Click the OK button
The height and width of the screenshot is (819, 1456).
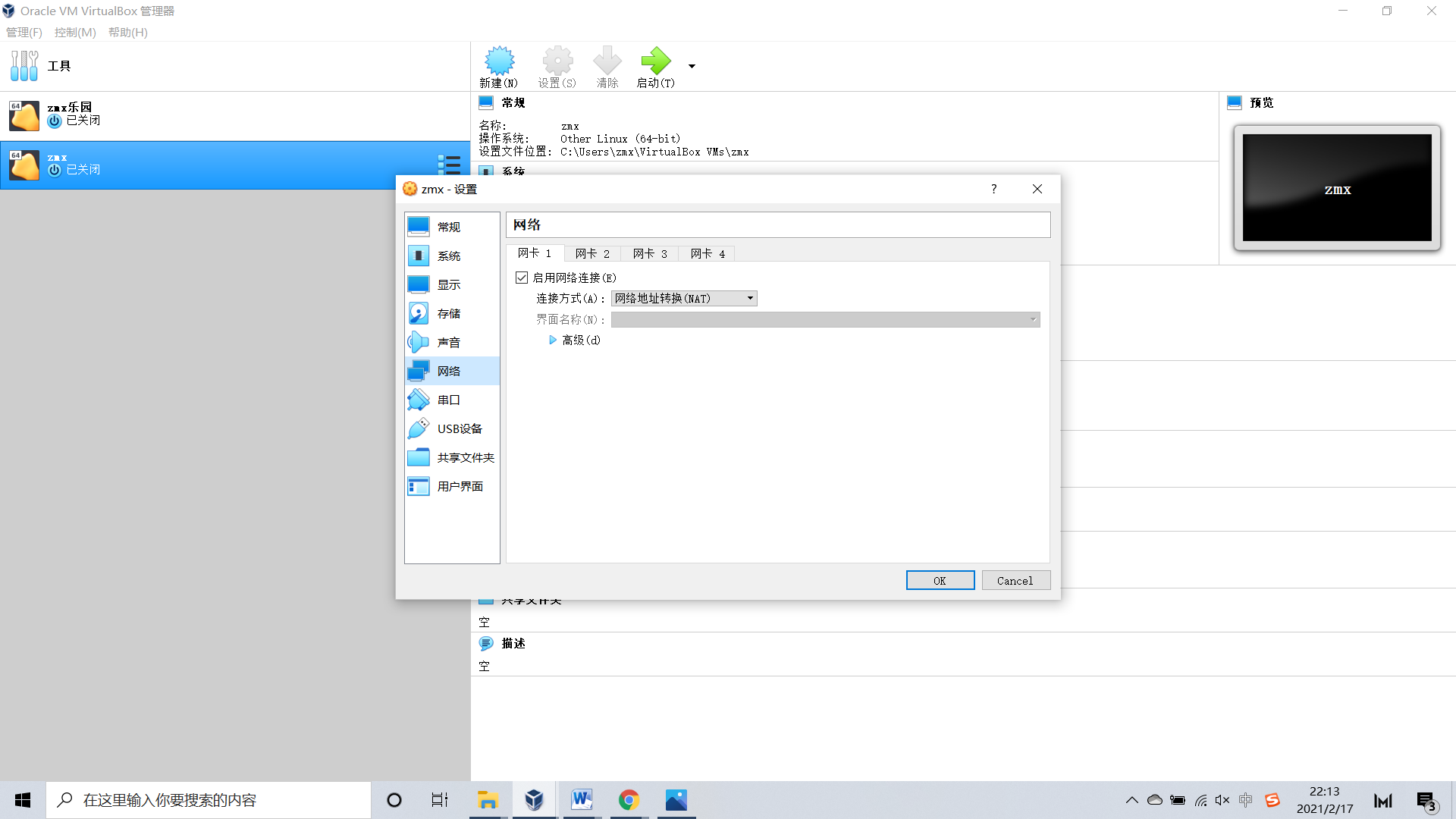click(940, 580)
